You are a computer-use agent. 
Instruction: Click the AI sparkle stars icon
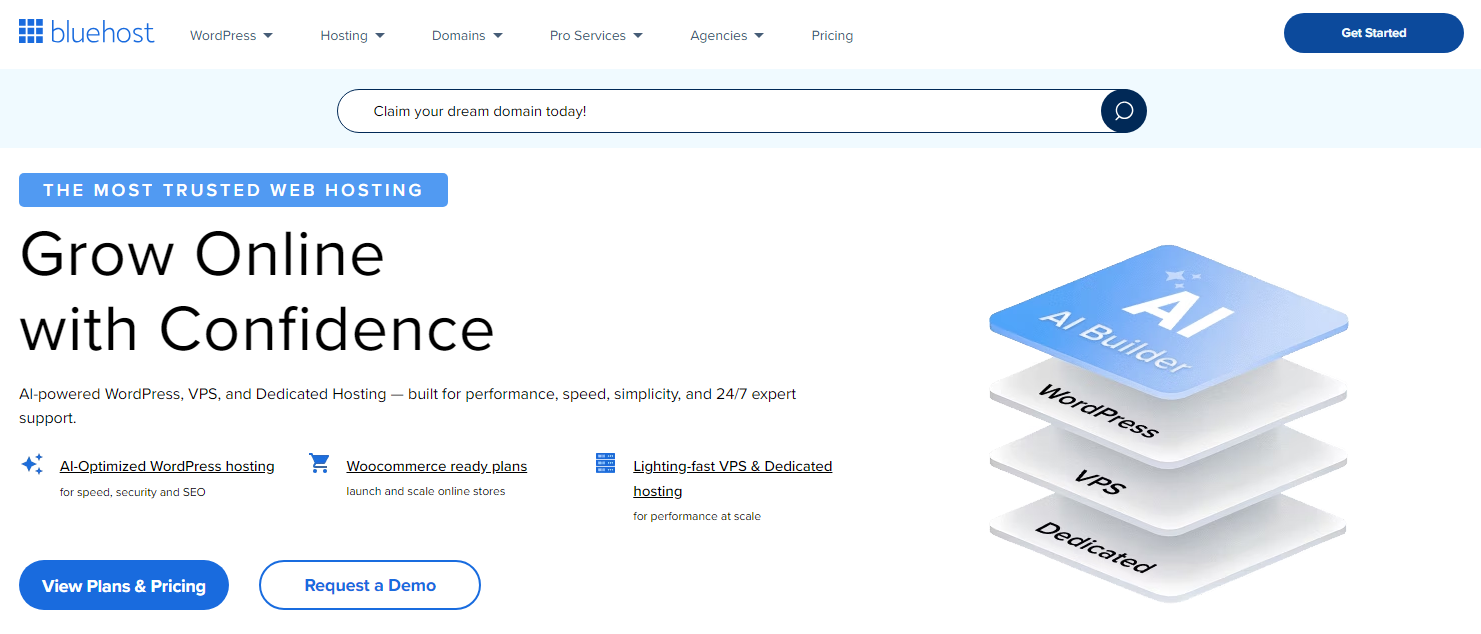pyautogui.click(x=32, y=464)
